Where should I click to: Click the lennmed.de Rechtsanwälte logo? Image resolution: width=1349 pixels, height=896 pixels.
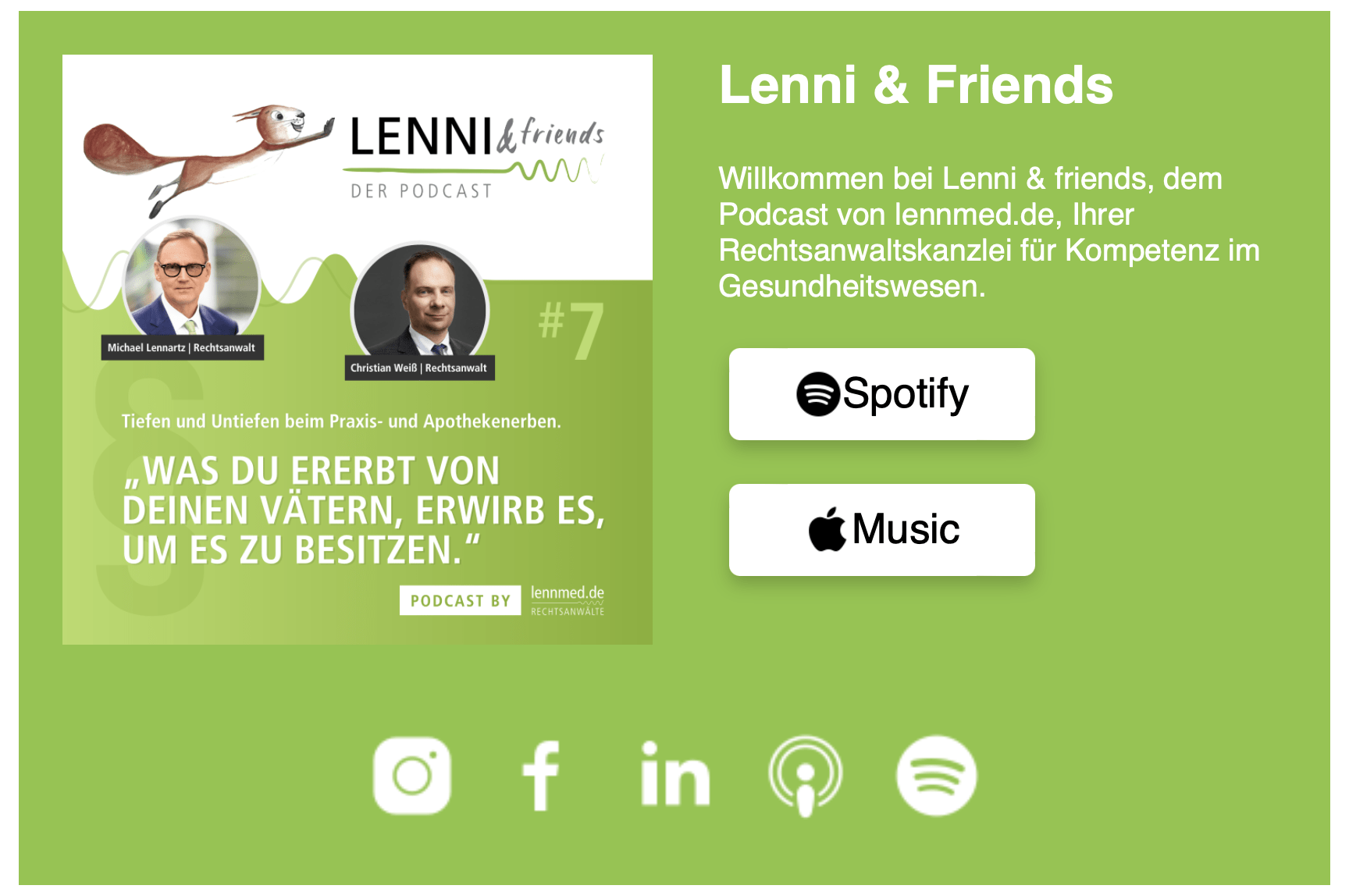[x=568, y=600]
